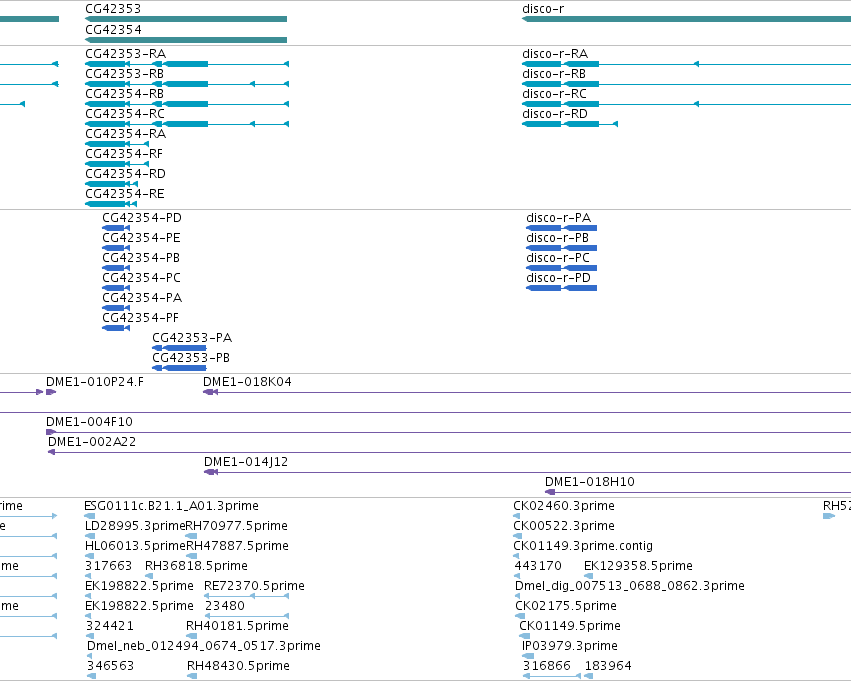Click EST CK01149.5prime
The height and width of the screenshot is (681, 851).
click(570, 626)
